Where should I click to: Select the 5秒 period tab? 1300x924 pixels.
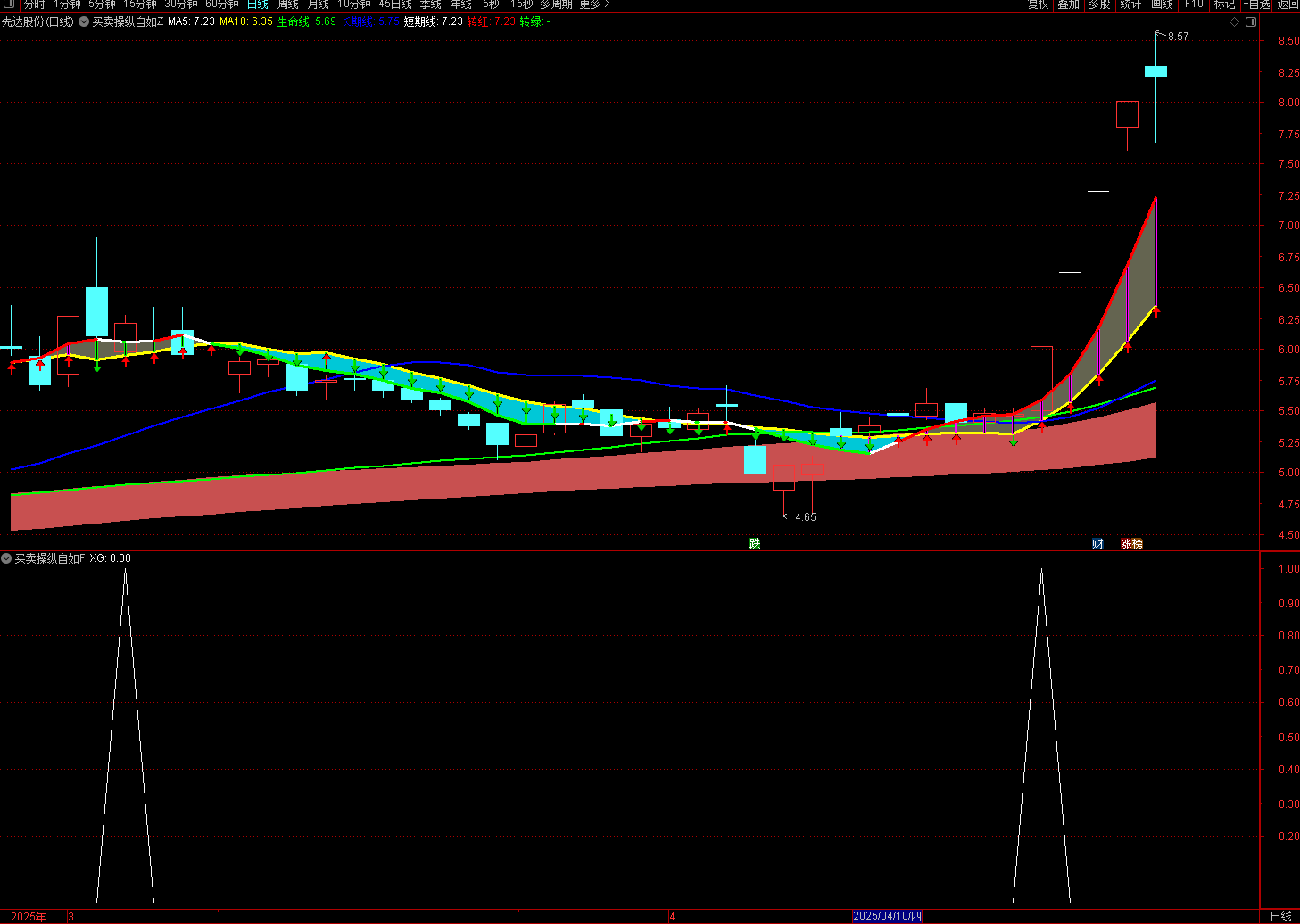point(491,4)
